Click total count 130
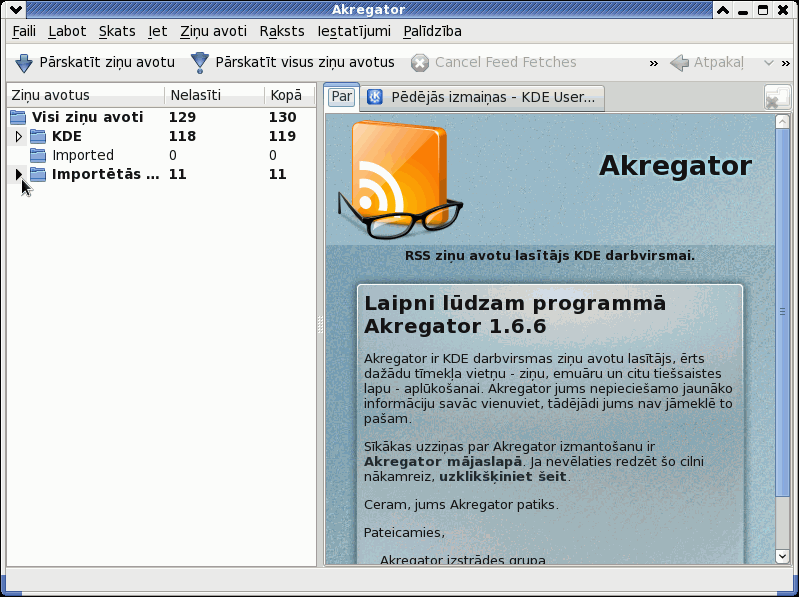This screenshot has width=799, height=597. point(283,117)
